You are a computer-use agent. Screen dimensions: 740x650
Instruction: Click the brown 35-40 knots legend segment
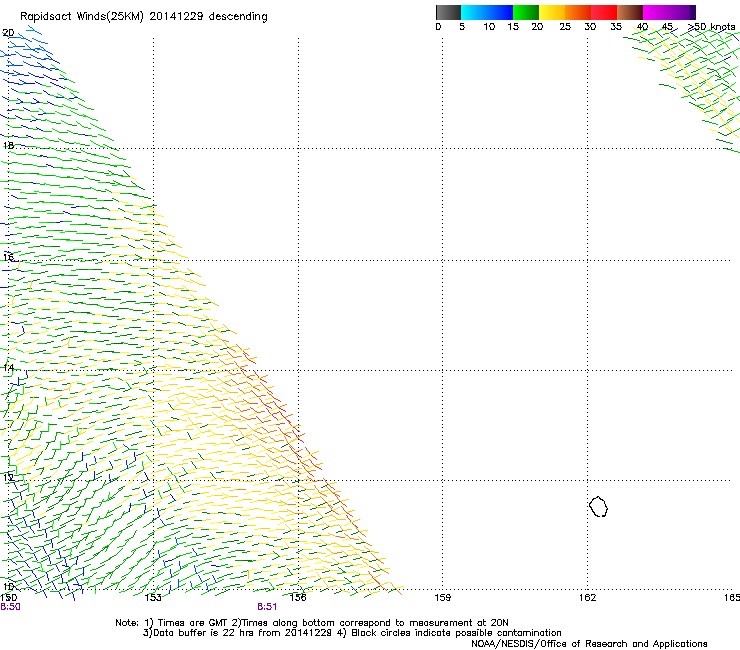[x=630, y=12]
